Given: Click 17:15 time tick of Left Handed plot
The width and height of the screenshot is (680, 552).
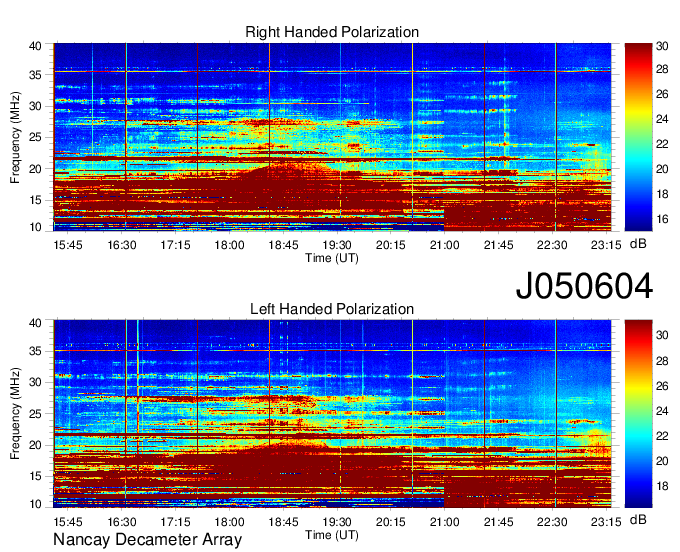Looking at the screenshot, I should point(176,522).
